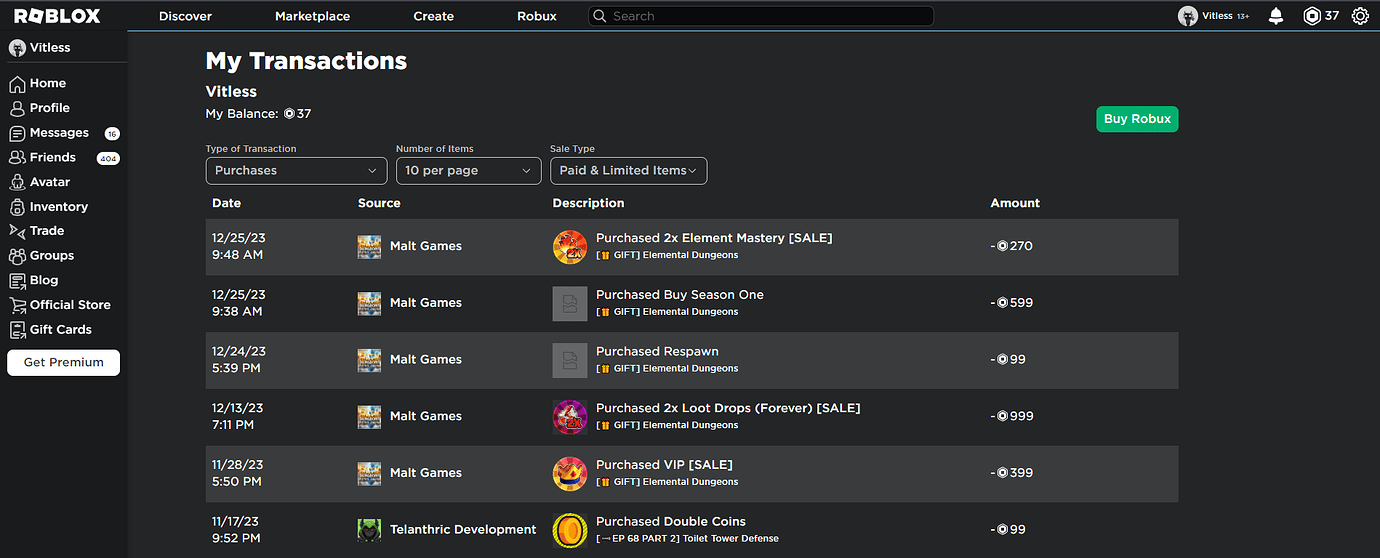This screenshot has height=558, width=1380.
Task: Open the Sale Type dropdown
Action: tap(628, 170)
